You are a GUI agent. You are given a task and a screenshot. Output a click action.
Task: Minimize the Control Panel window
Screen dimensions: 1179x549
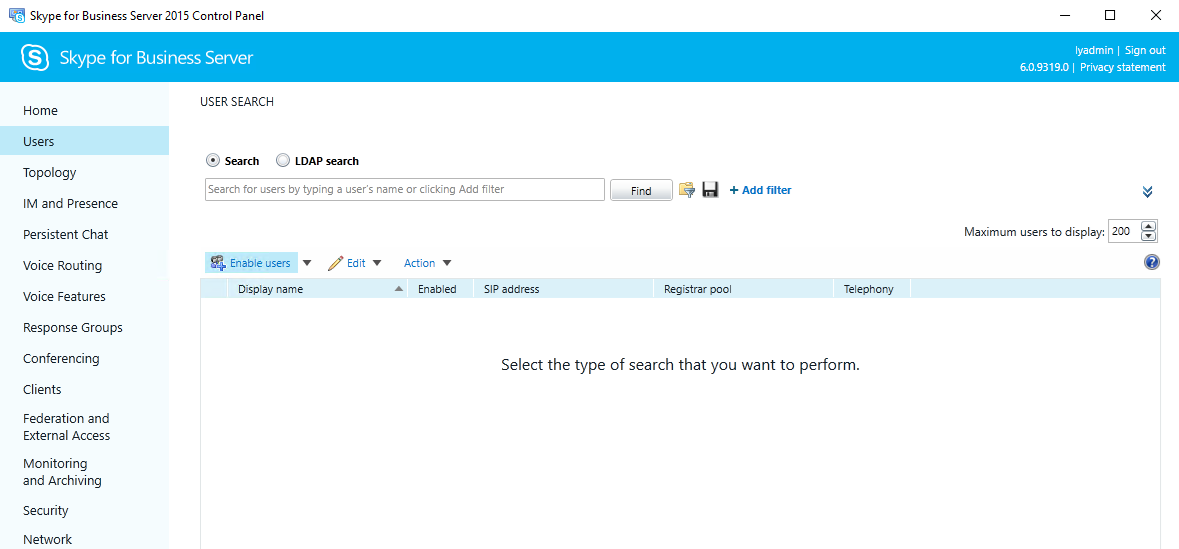click(1064, 15)
